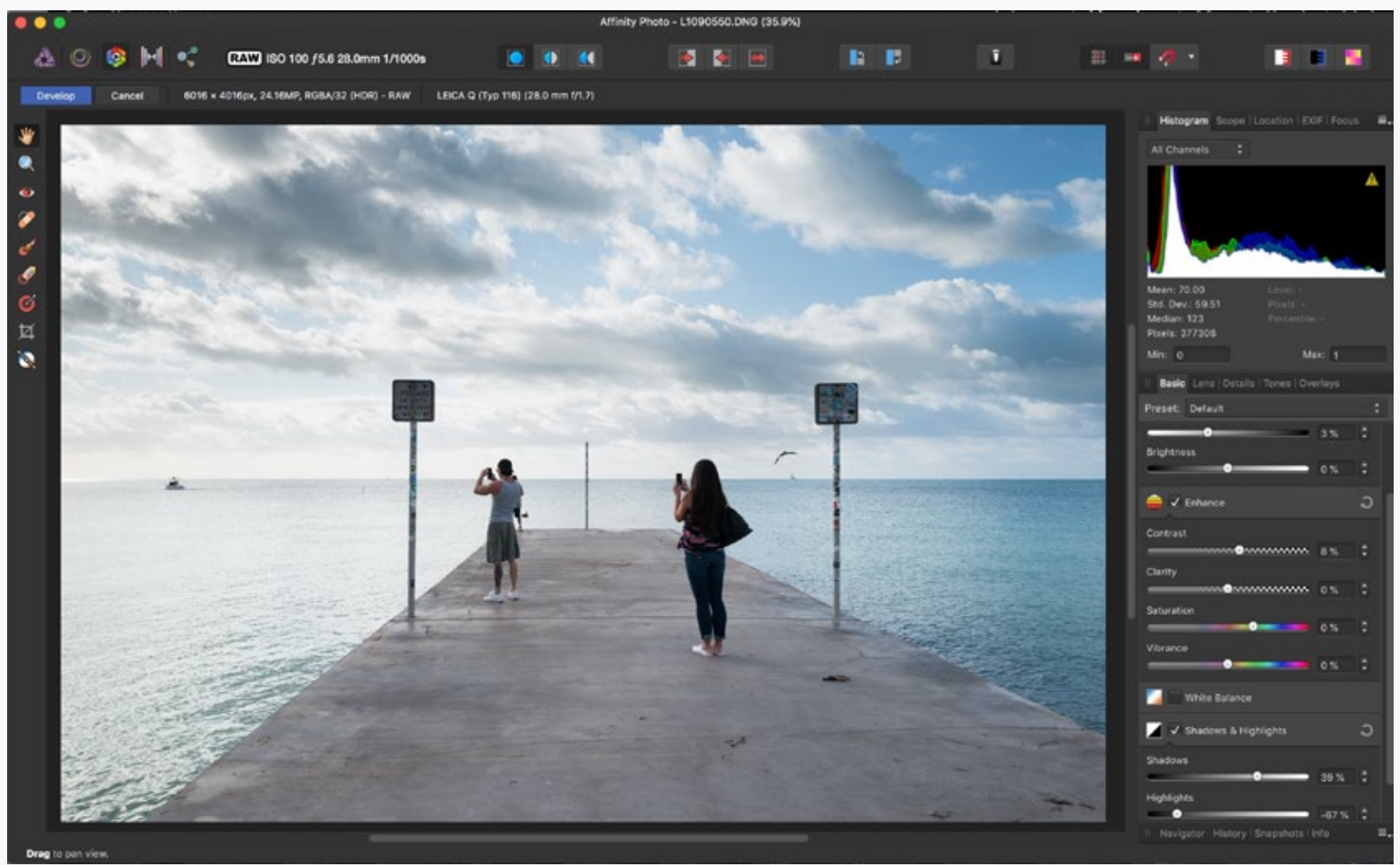Switch to the Liquify persona icon

[x=80, y=57]
